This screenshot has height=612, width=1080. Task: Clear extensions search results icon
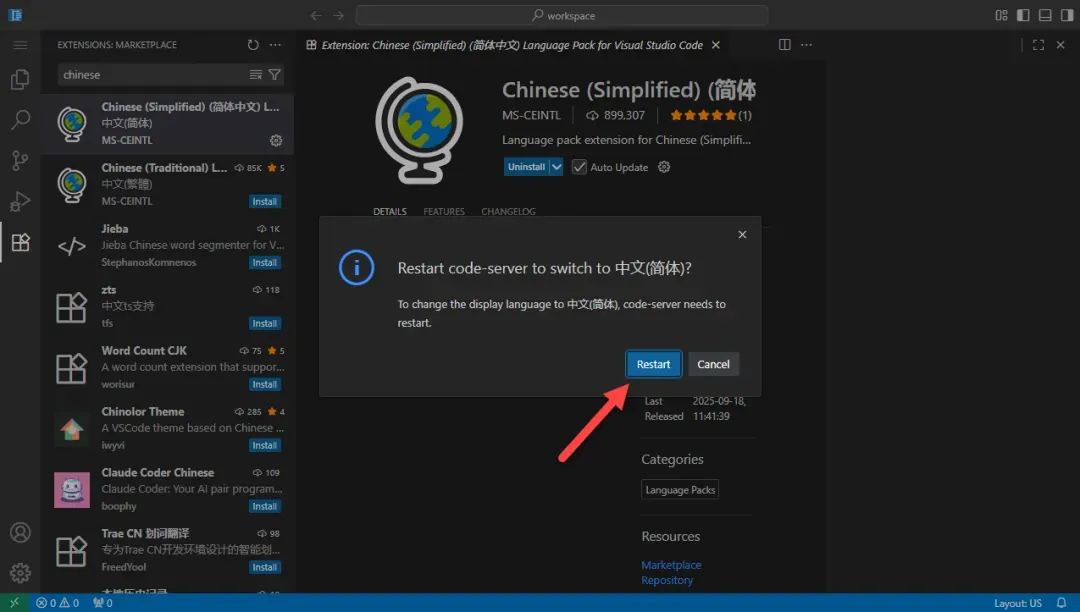click(x=256, y=75)
